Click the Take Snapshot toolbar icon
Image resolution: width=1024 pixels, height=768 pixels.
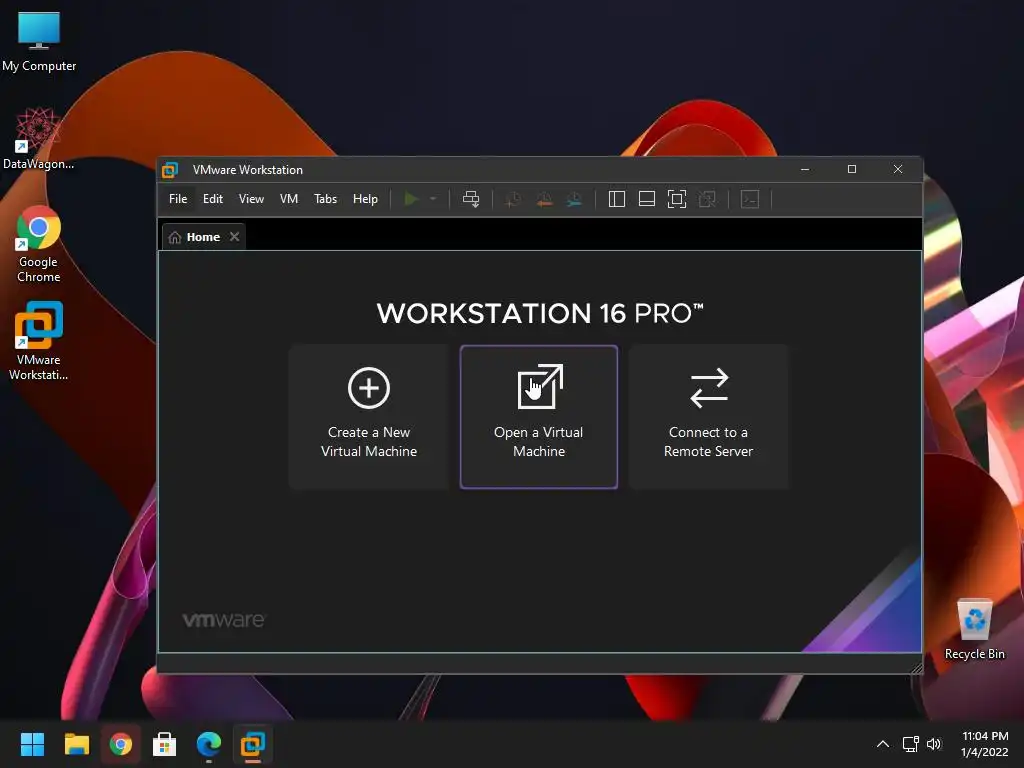click(x=513, y=199)
